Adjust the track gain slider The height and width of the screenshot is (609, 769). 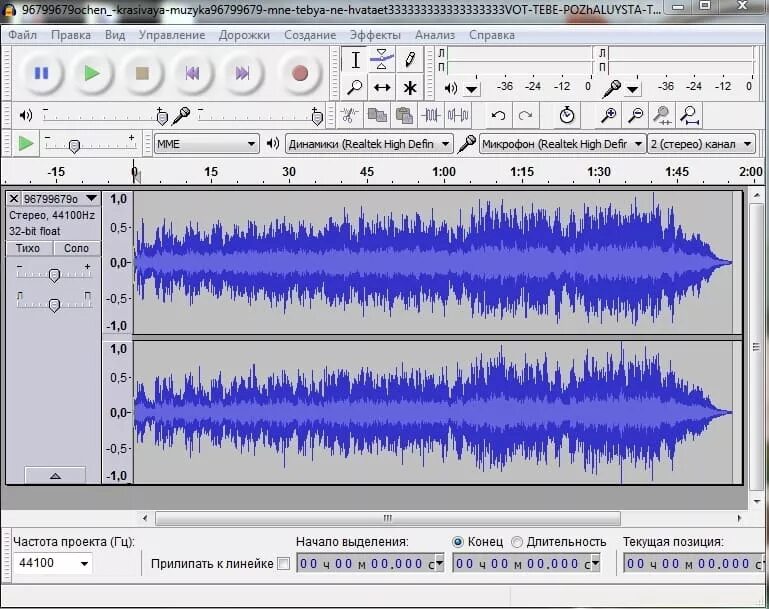coord(54,275)
